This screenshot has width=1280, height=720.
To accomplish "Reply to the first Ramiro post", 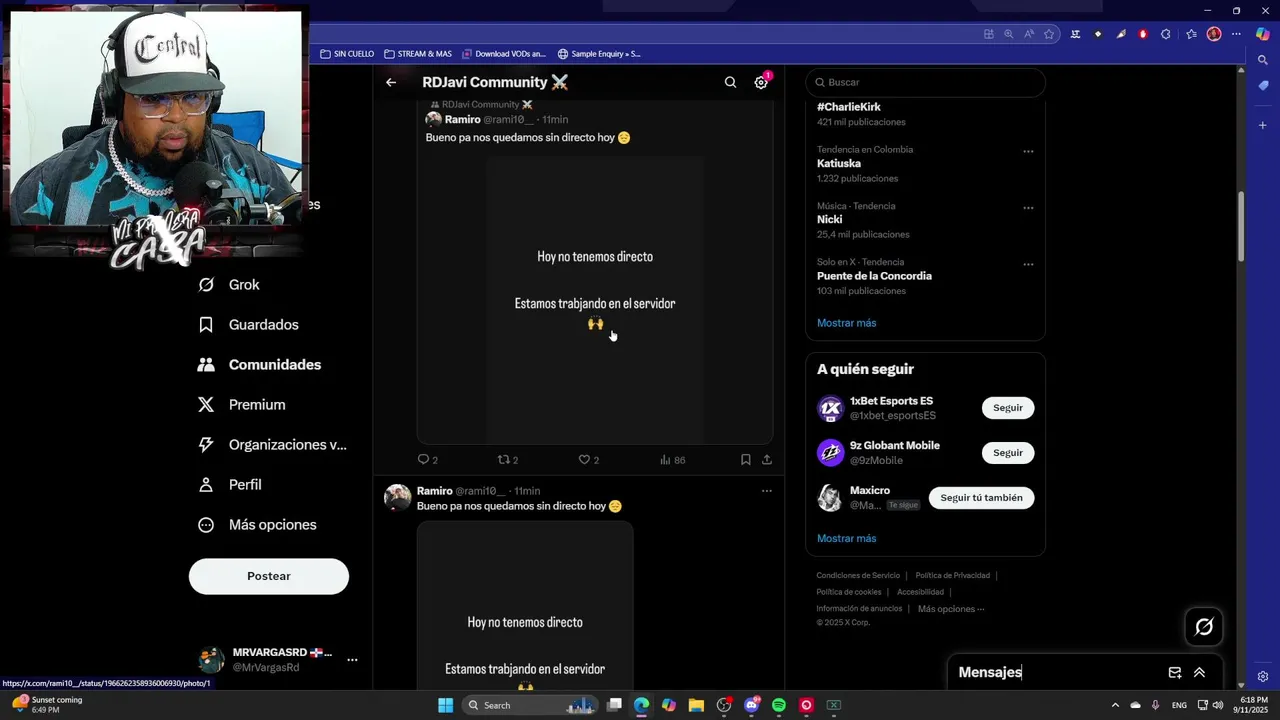I will point(427,459).
